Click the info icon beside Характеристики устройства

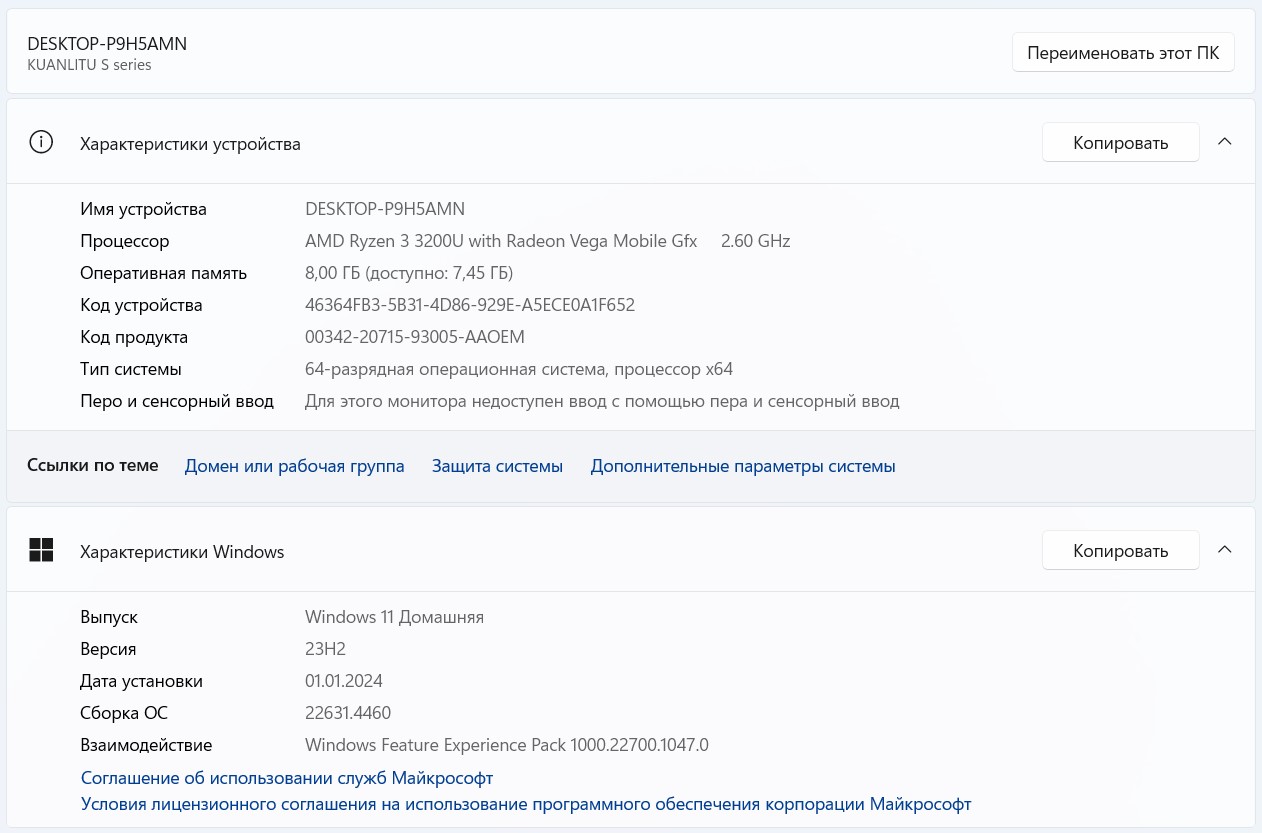[x=41, y=142]
